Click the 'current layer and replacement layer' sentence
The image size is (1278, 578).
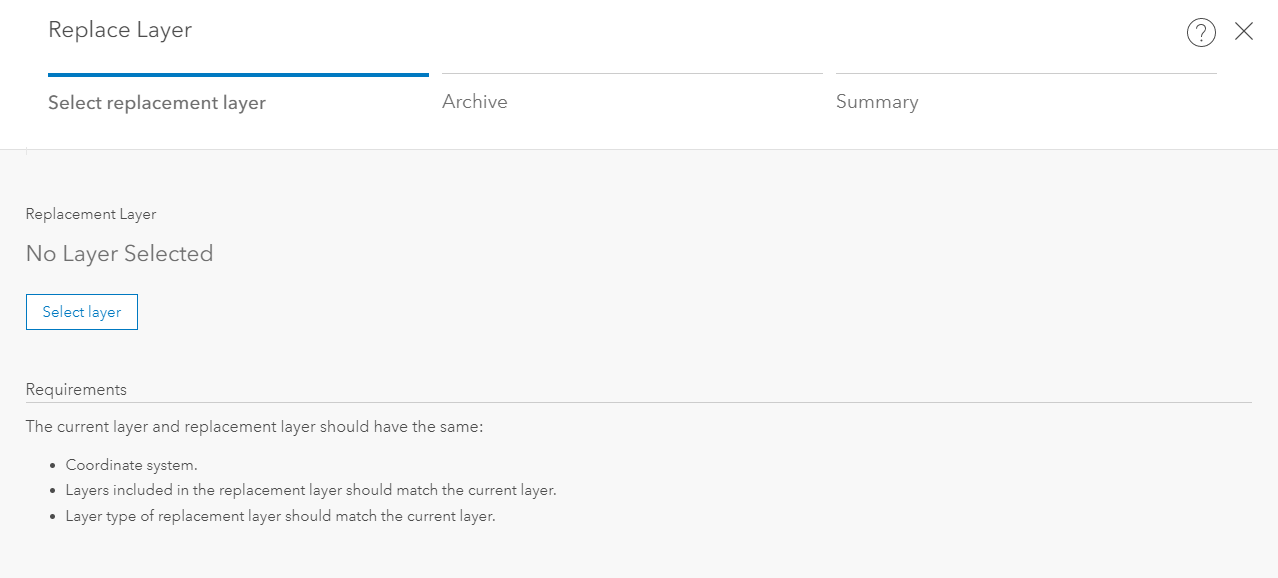point(254,427)
